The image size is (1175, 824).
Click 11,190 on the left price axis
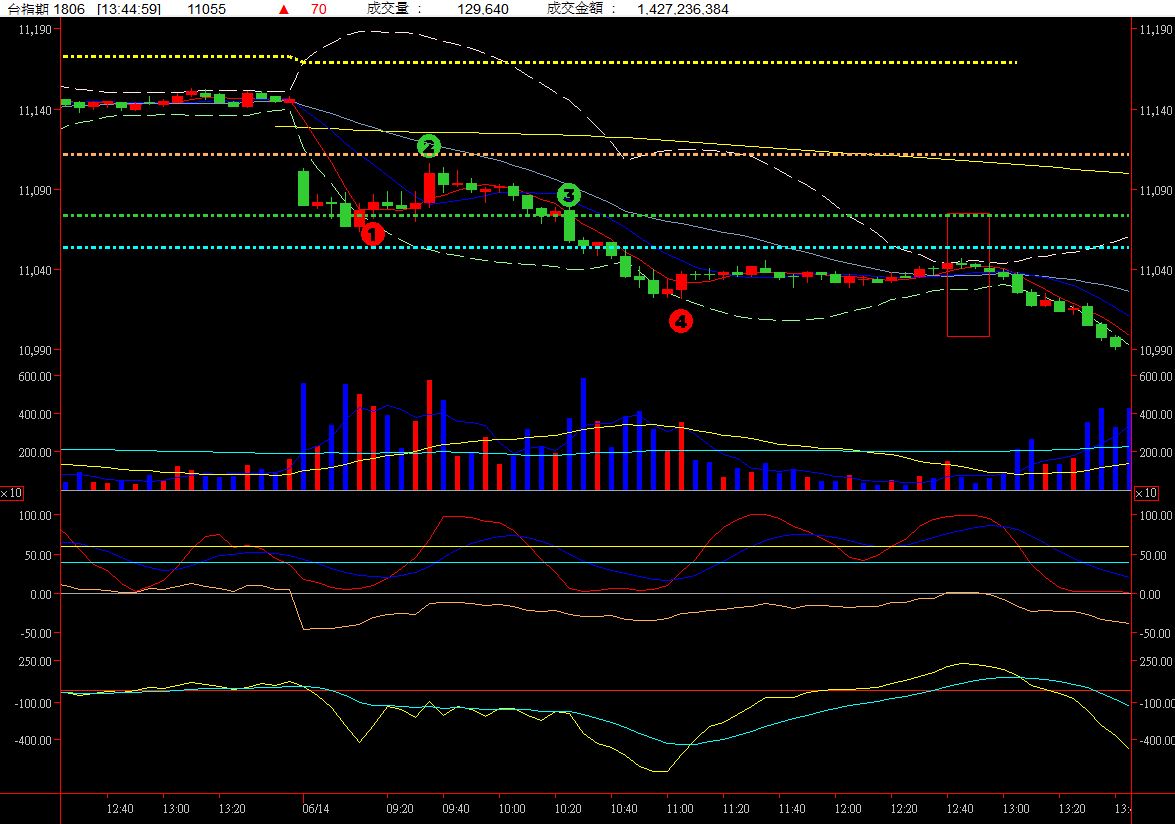coord(35,29)
